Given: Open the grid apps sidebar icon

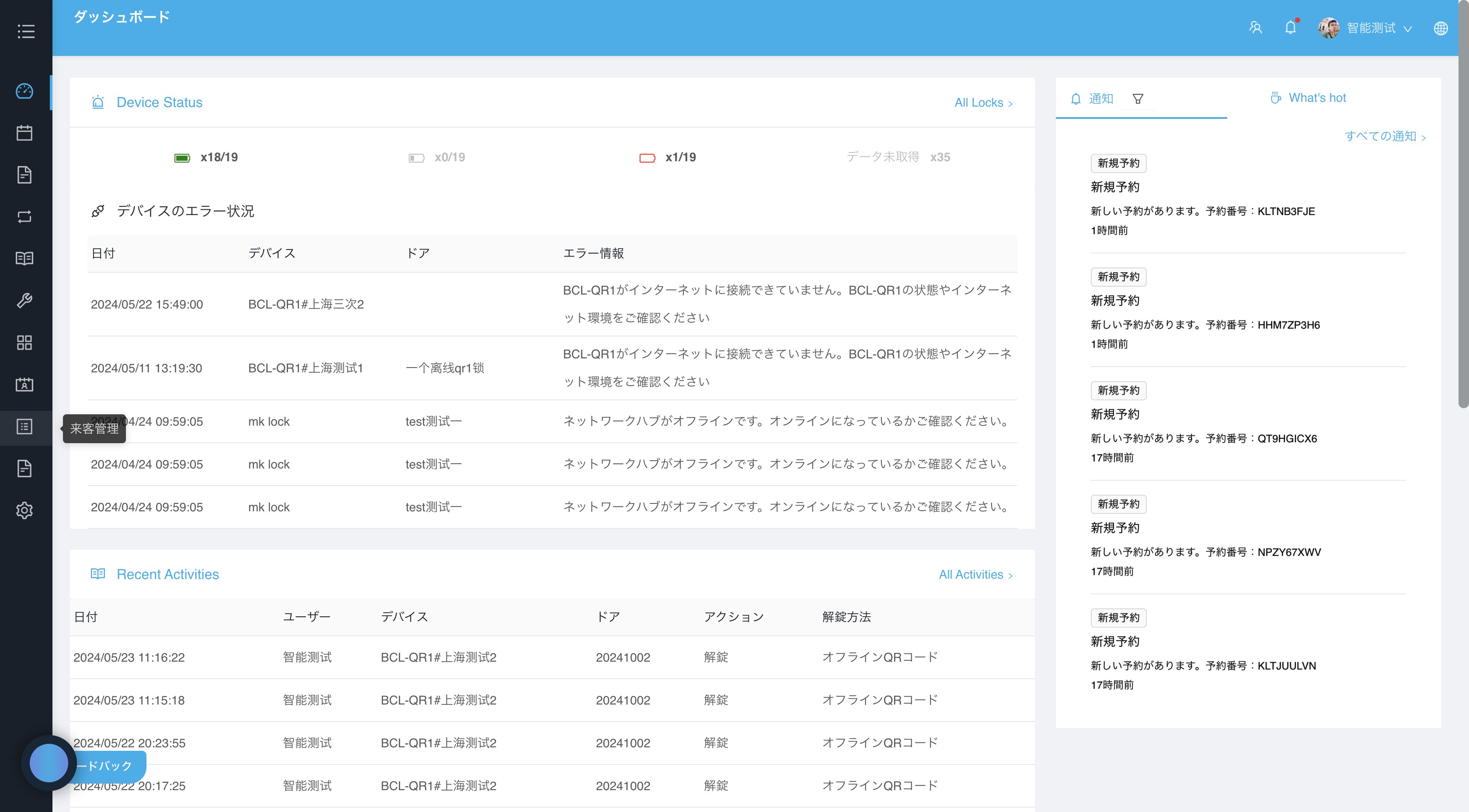Looking at the screenshot, I should point(24,343).
